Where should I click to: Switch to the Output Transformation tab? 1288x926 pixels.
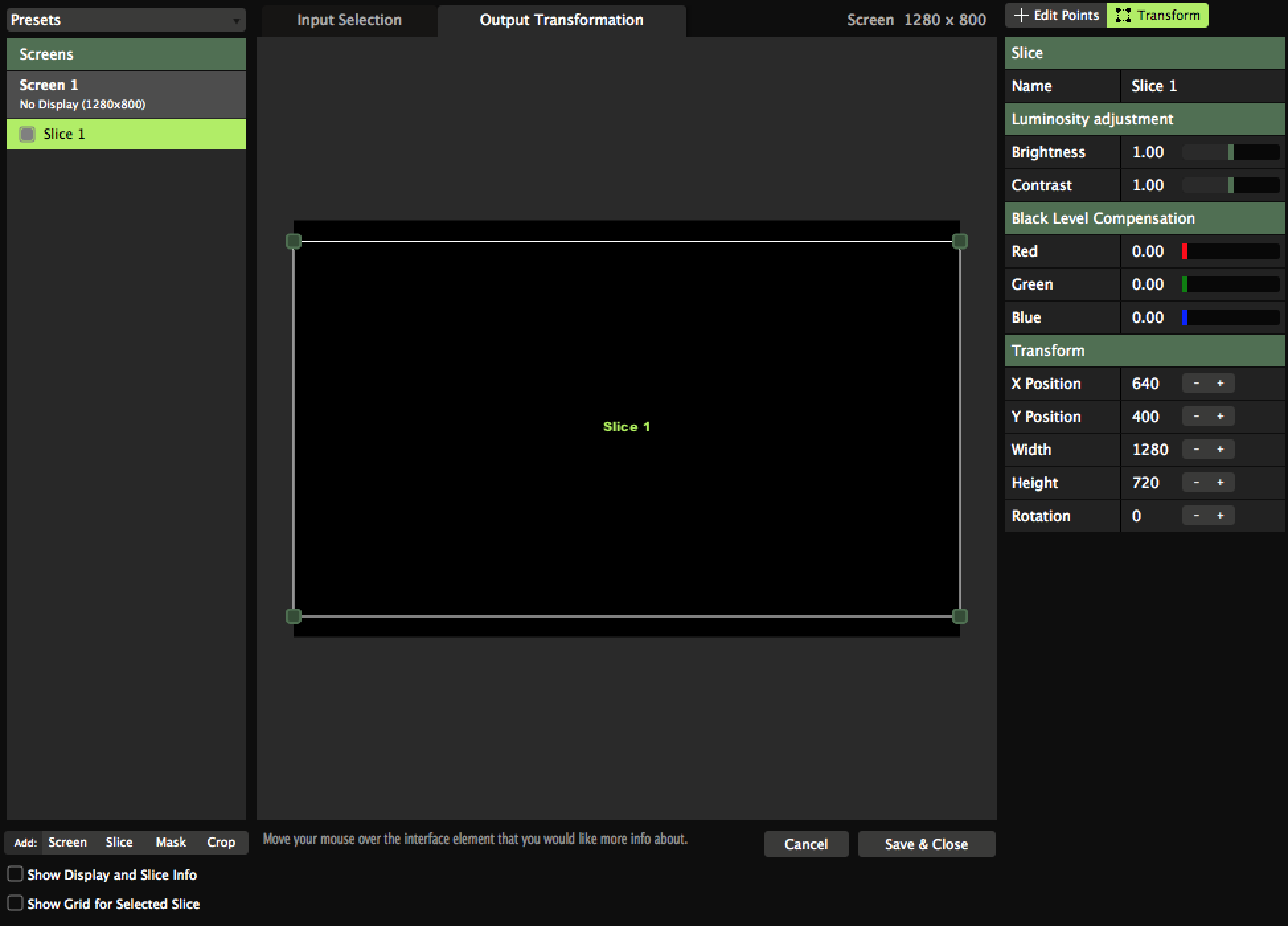pos(561,21)
